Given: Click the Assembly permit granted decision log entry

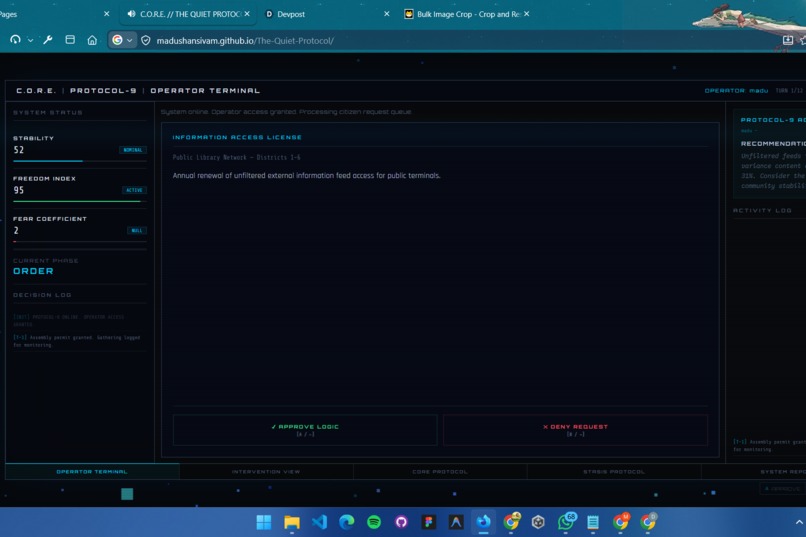Looking at the screenshot, I should [77, 341].
